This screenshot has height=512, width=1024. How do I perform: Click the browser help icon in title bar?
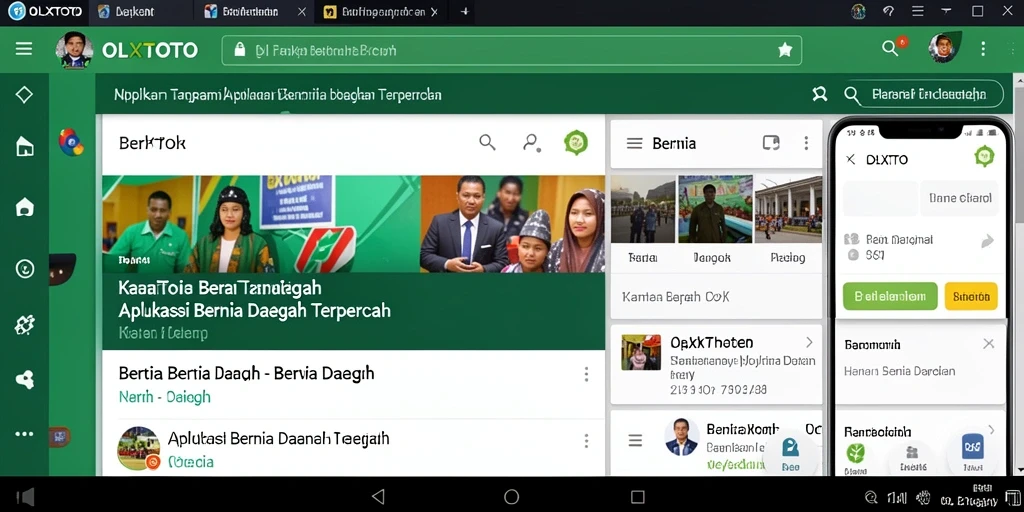(x=888, y=11)
